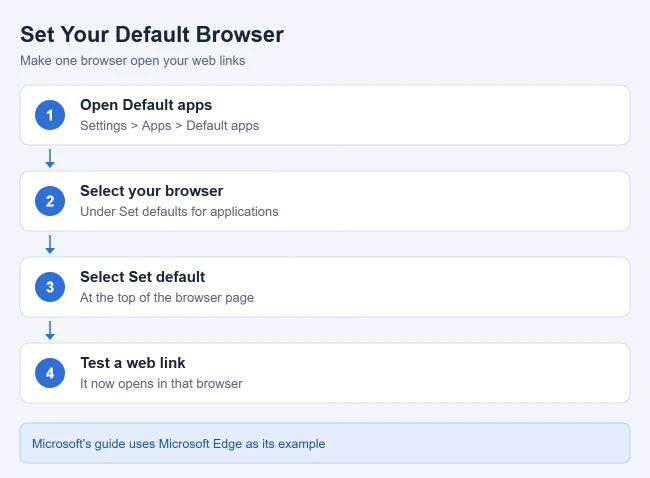Viewport: 650px width, 478px height.
Task: Select the "Select your browser" step title
Action: click(x=152, y=191)
